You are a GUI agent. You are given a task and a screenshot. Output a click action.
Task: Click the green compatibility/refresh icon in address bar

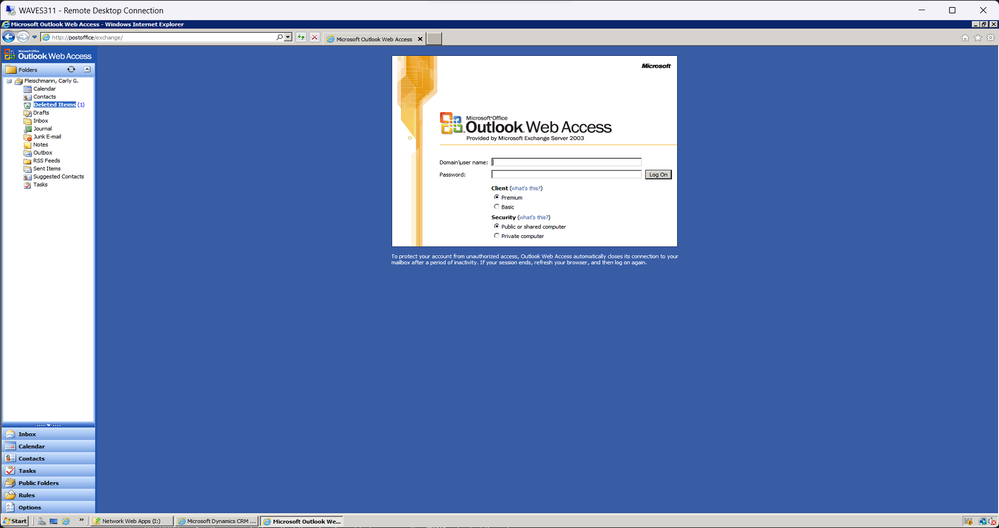(x=301, y=38)
